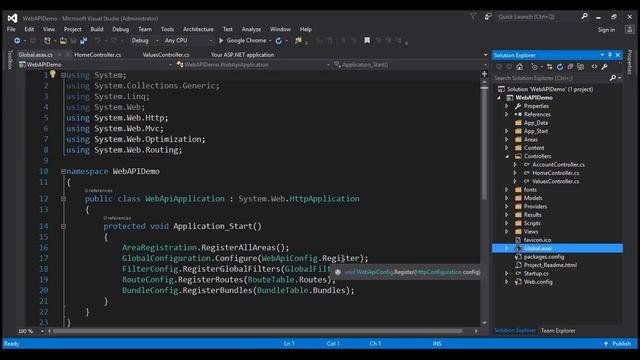Click the View Code icon
Viewport: 640px width, 360px height.
[594, 67]
